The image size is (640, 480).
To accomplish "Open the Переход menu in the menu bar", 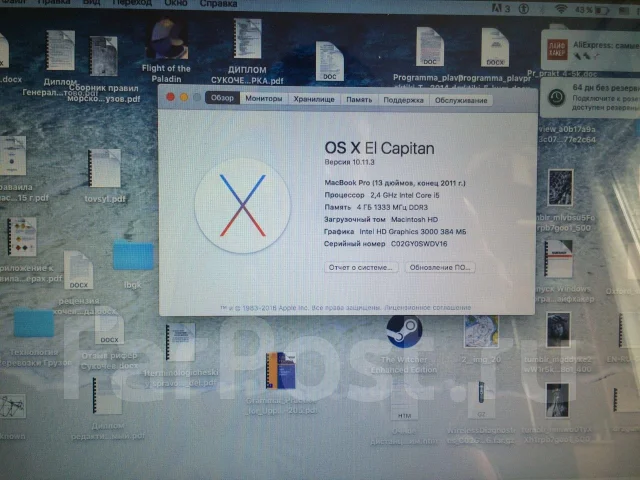I will [132, 3].
